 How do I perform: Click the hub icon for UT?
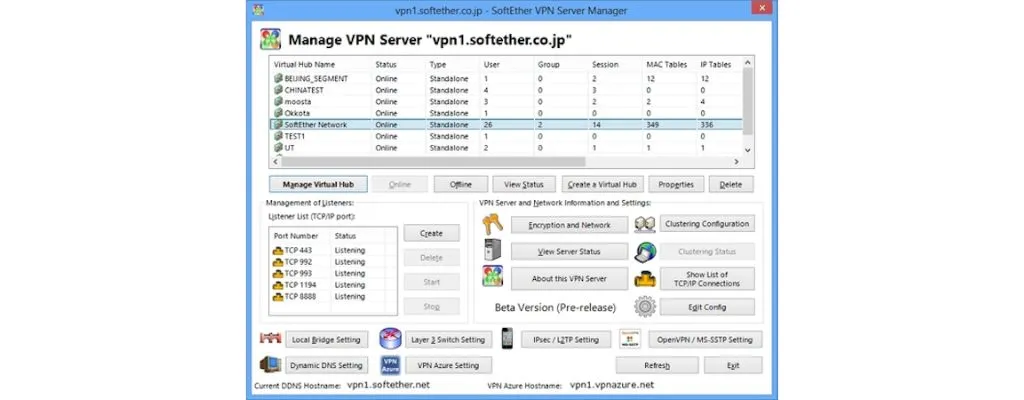278,148
